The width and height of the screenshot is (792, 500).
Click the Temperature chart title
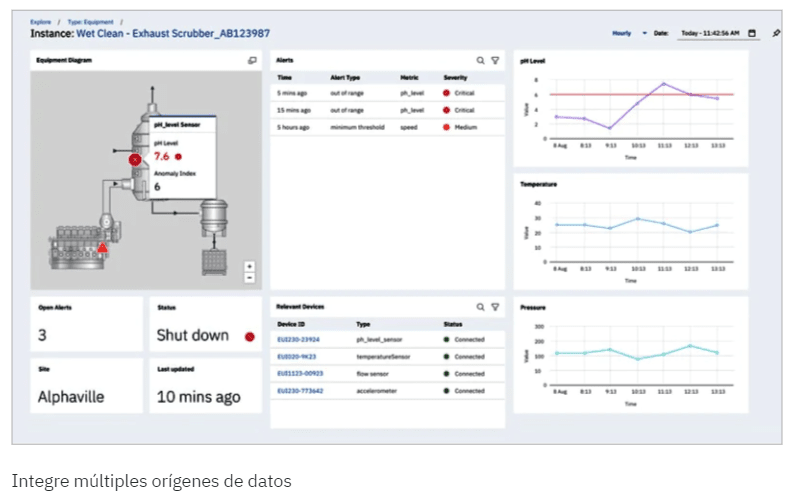[x=538, y=184]
